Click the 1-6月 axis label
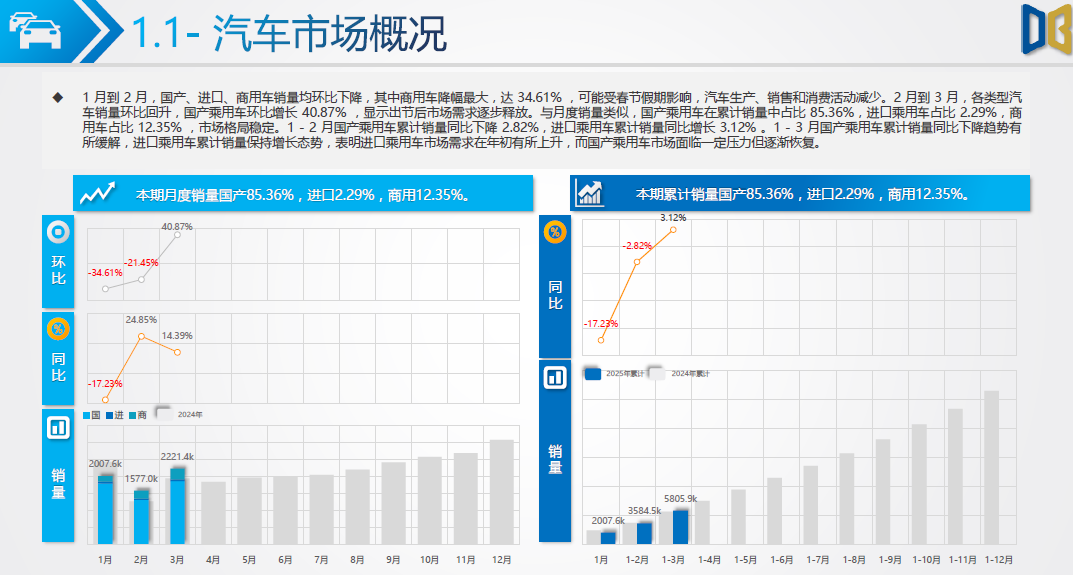 tap(781, 560)
